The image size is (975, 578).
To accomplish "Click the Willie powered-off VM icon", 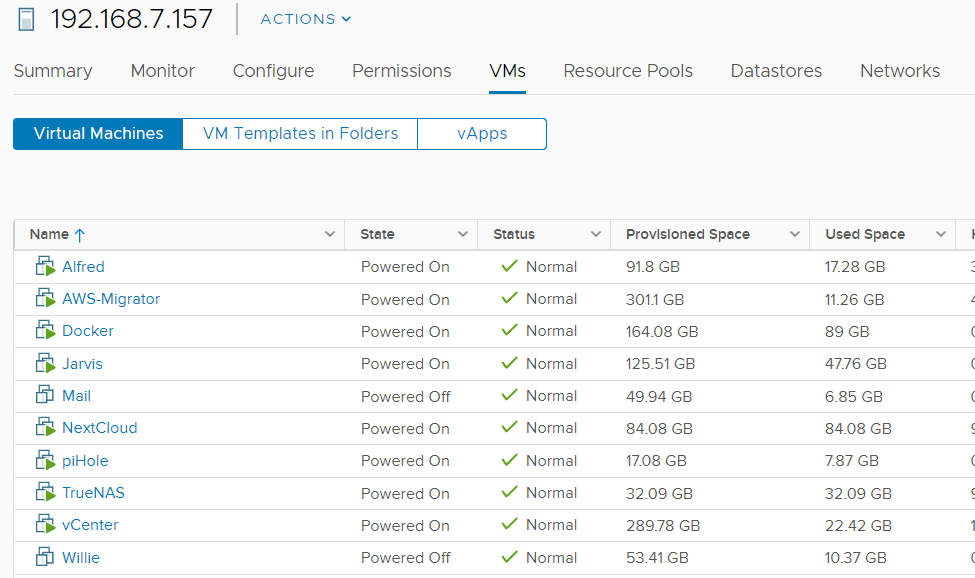I will point(45,557).
